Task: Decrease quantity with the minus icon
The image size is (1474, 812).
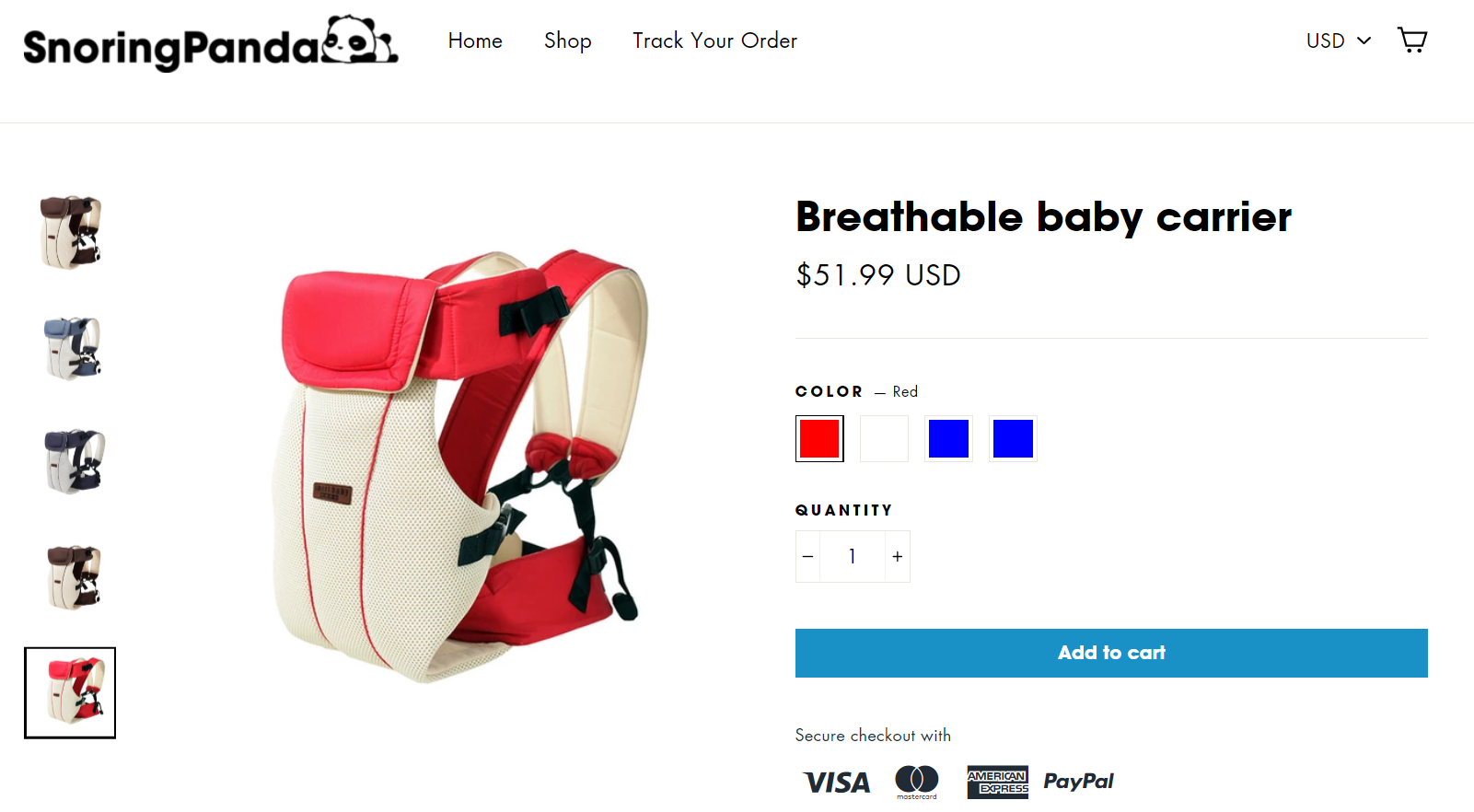Action: pyautogui.click(x=808, y=556)
